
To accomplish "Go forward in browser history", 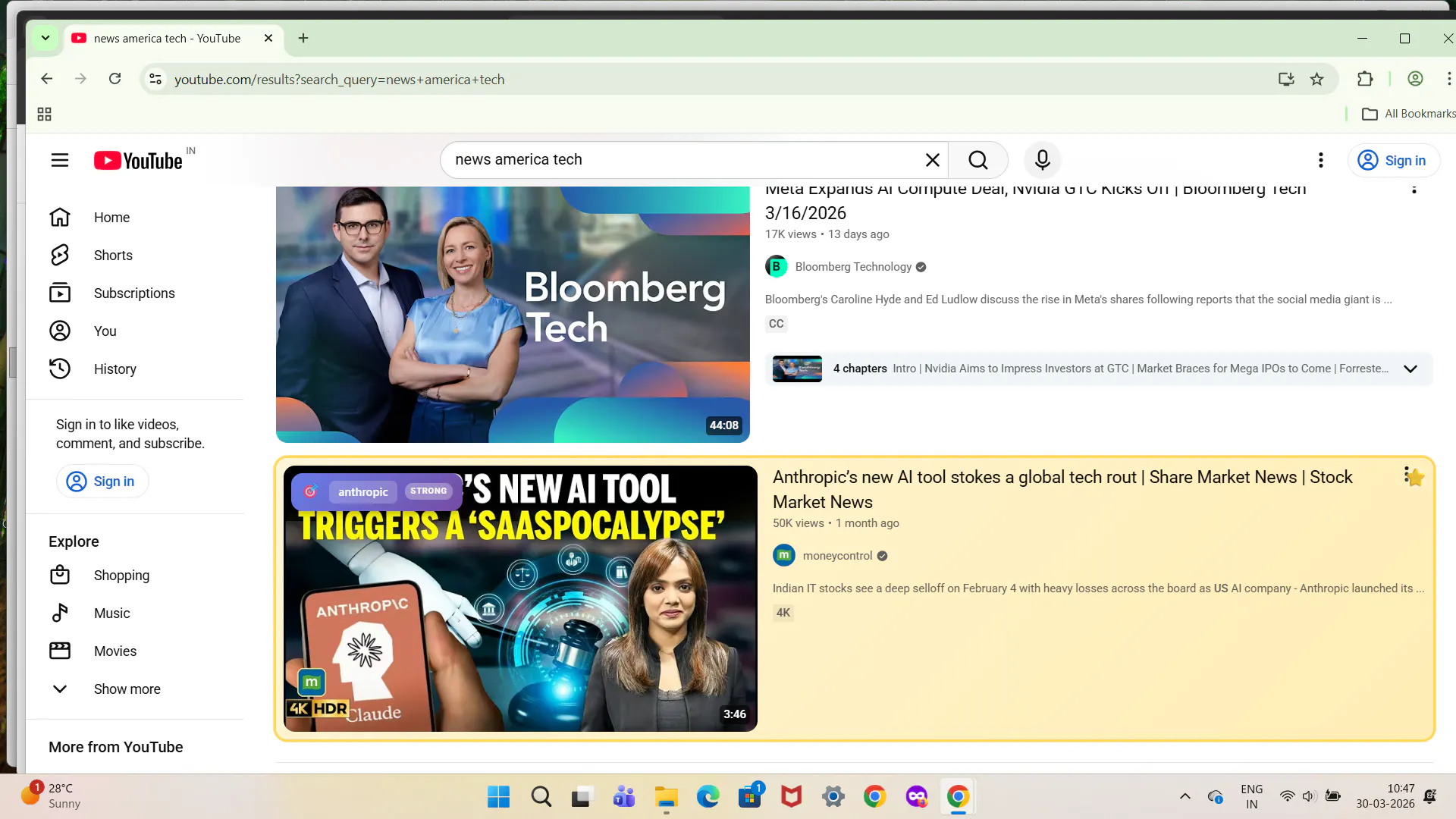I will click(81, 79).
